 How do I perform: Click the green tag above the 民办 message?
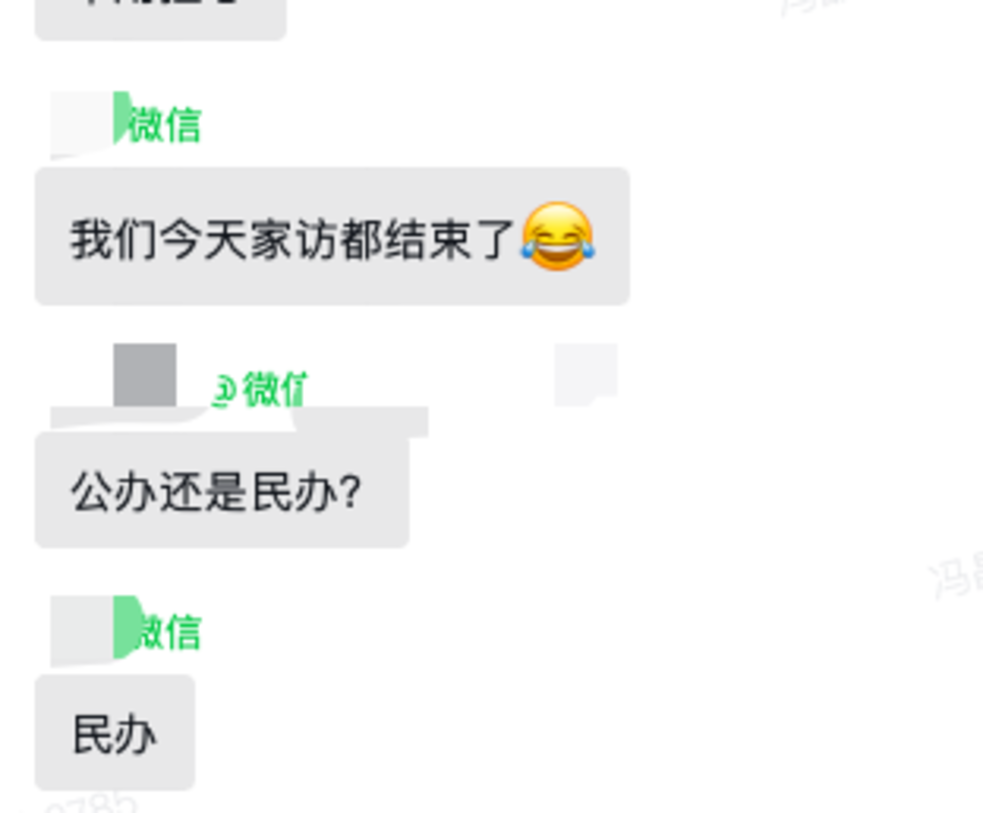tap(127, 626)
